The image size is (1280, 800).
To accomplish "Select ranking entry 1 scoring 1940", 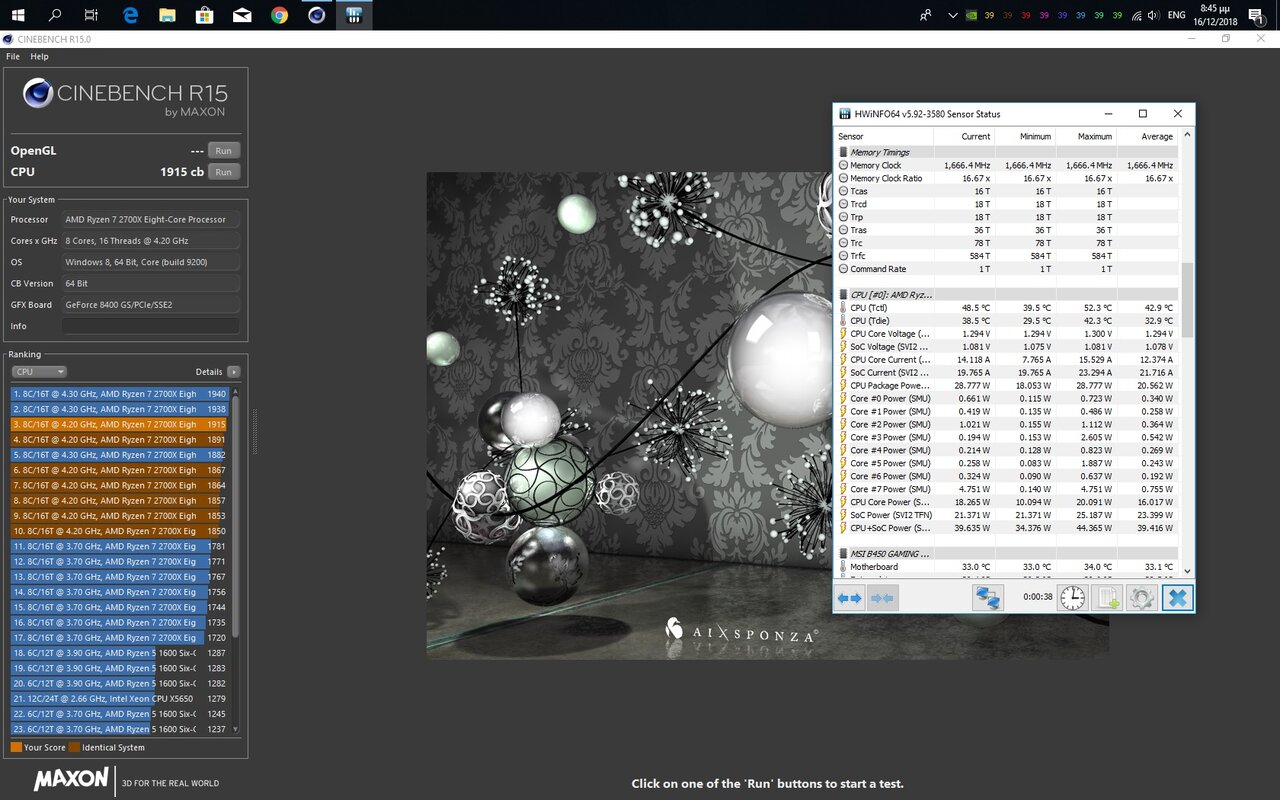I will (x=120, y=394).
